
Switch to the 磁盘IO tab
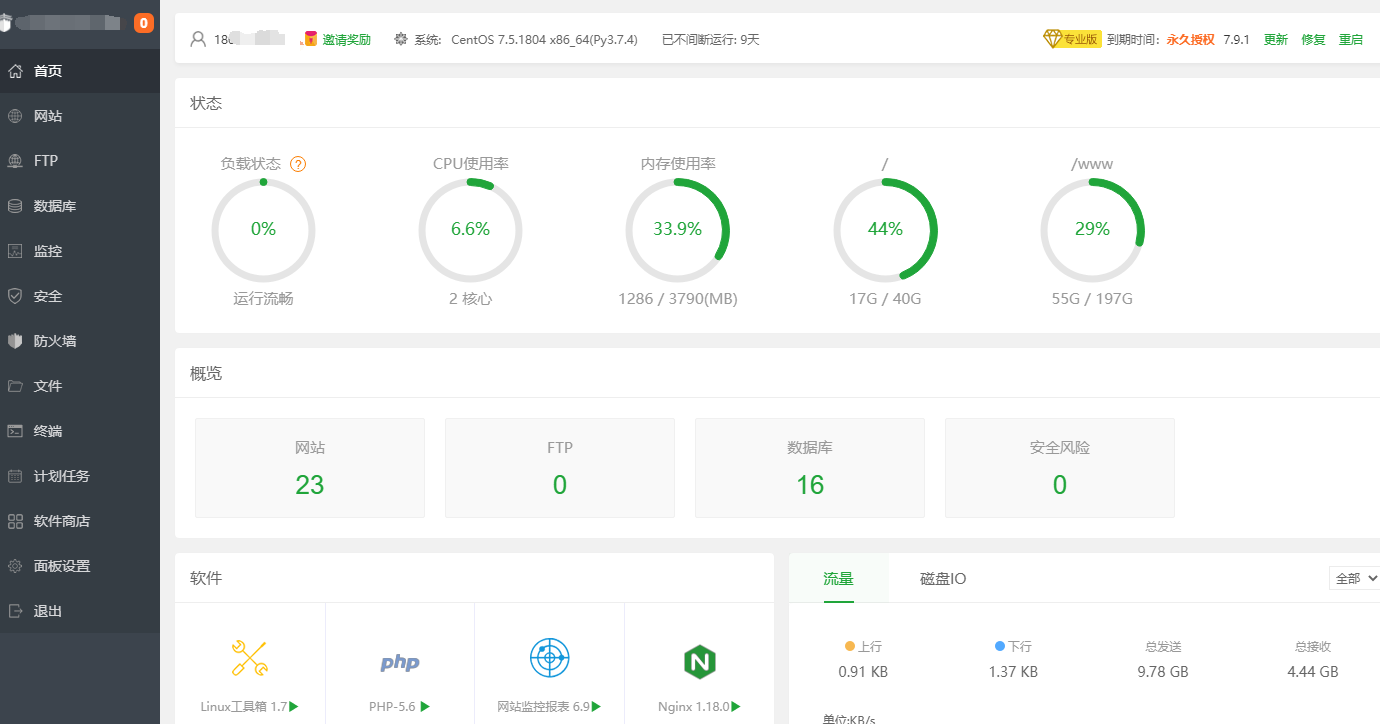click(942, 578)
